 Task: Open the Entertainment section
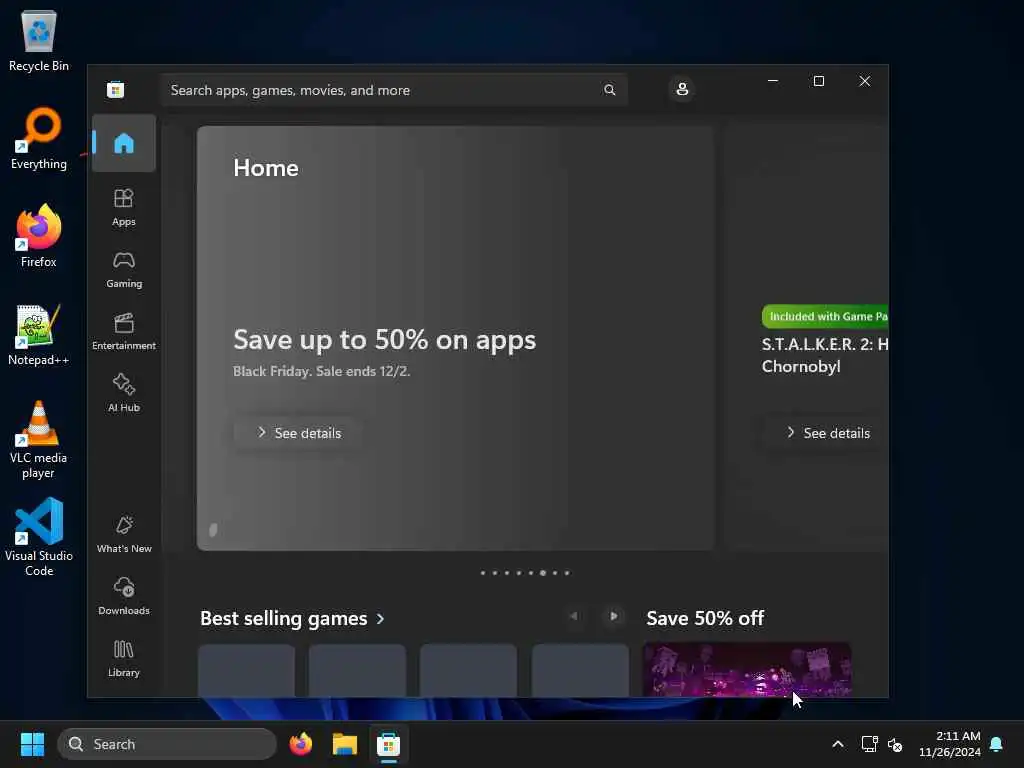(x=123, y=332)
